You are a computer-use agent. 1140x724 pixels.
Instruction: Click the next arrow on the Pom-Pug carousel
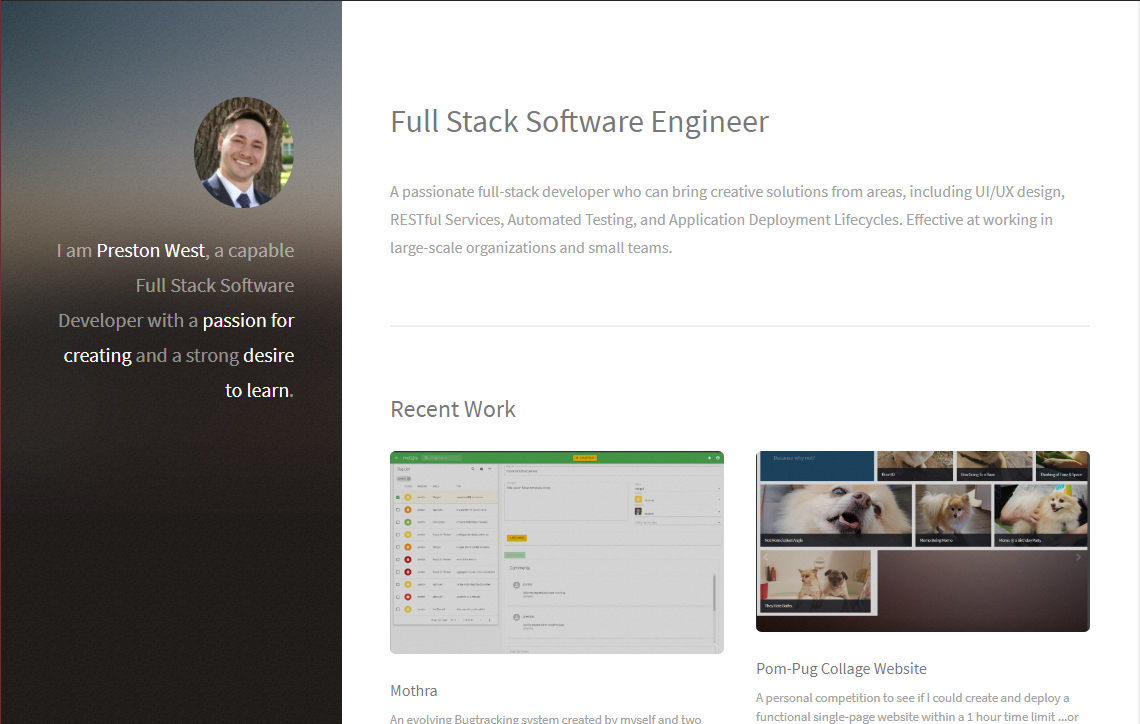(x=1078, y=558)
